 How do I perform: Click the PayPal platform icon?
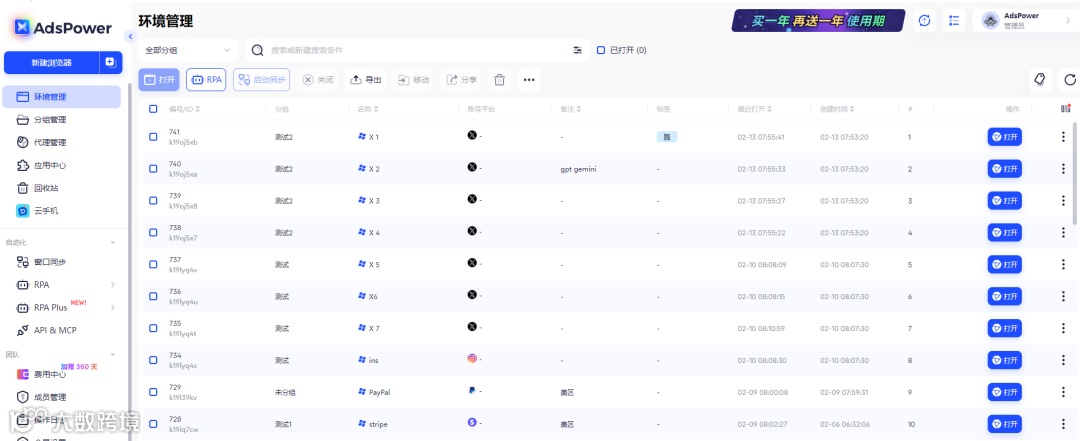[x=472, y=391]
